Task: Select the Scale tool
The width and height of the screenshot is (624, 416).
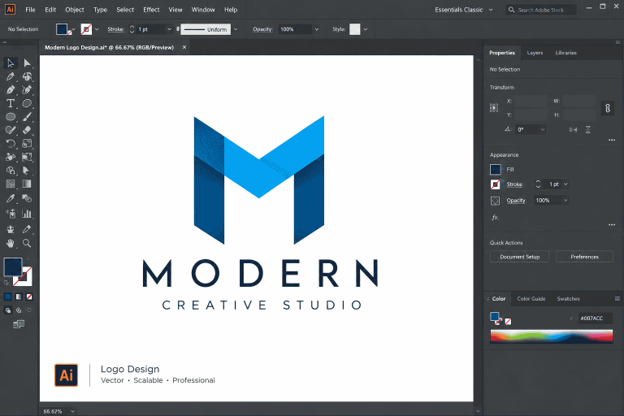Action: click(27, 143)
